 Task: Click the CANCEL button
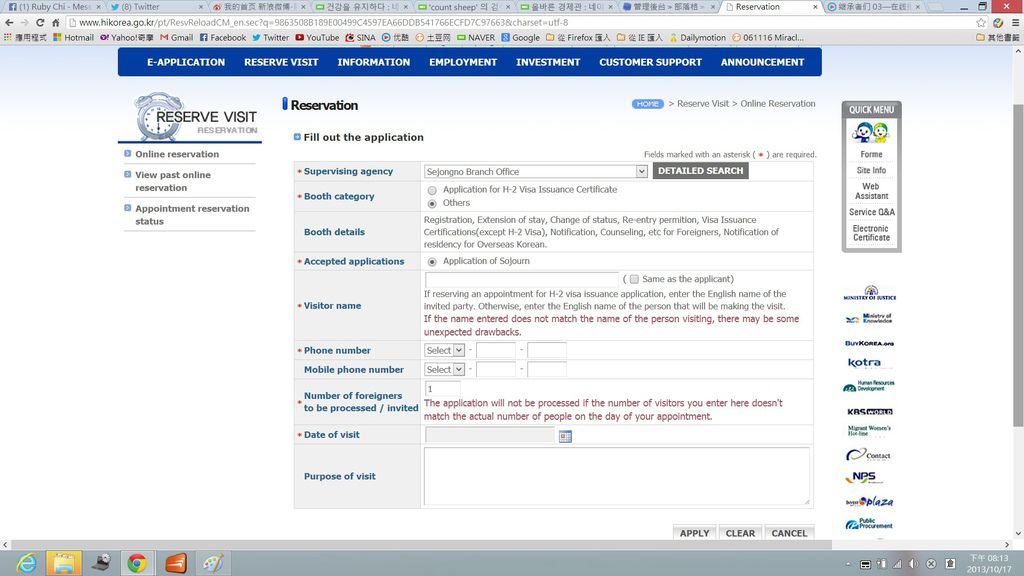click(789, 533)
